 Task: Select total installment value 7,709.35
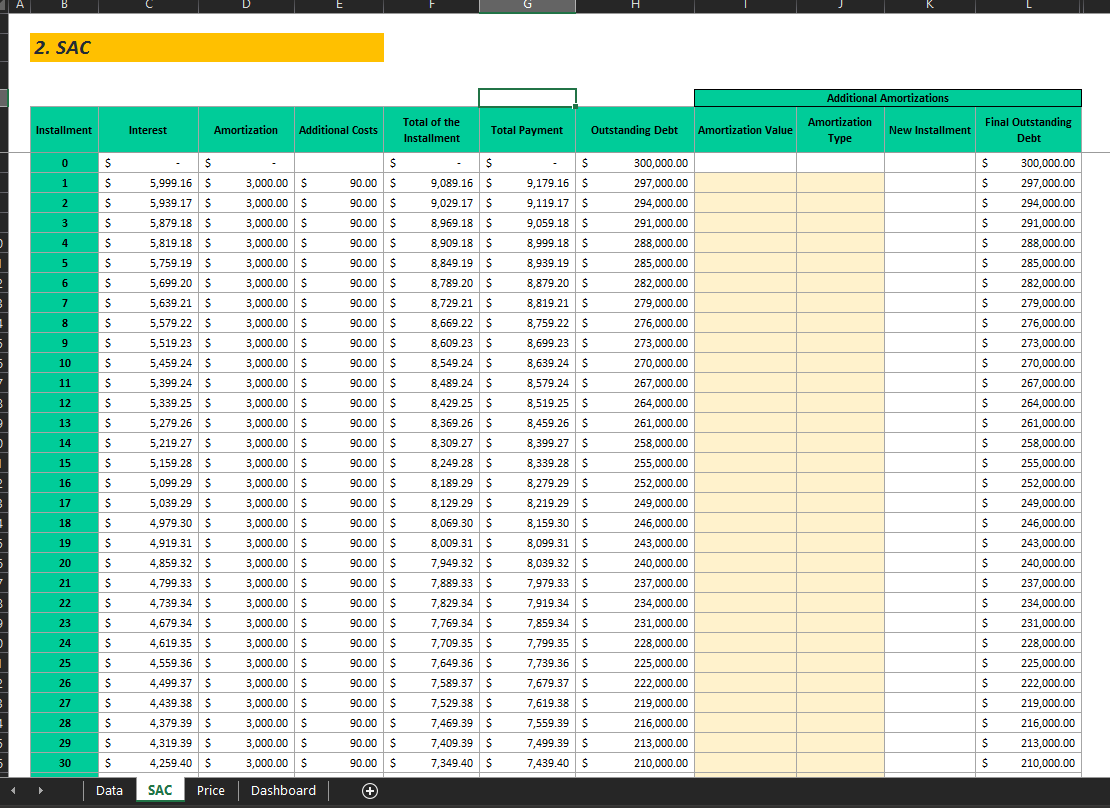pyautogui.click(x=431, y=643)
